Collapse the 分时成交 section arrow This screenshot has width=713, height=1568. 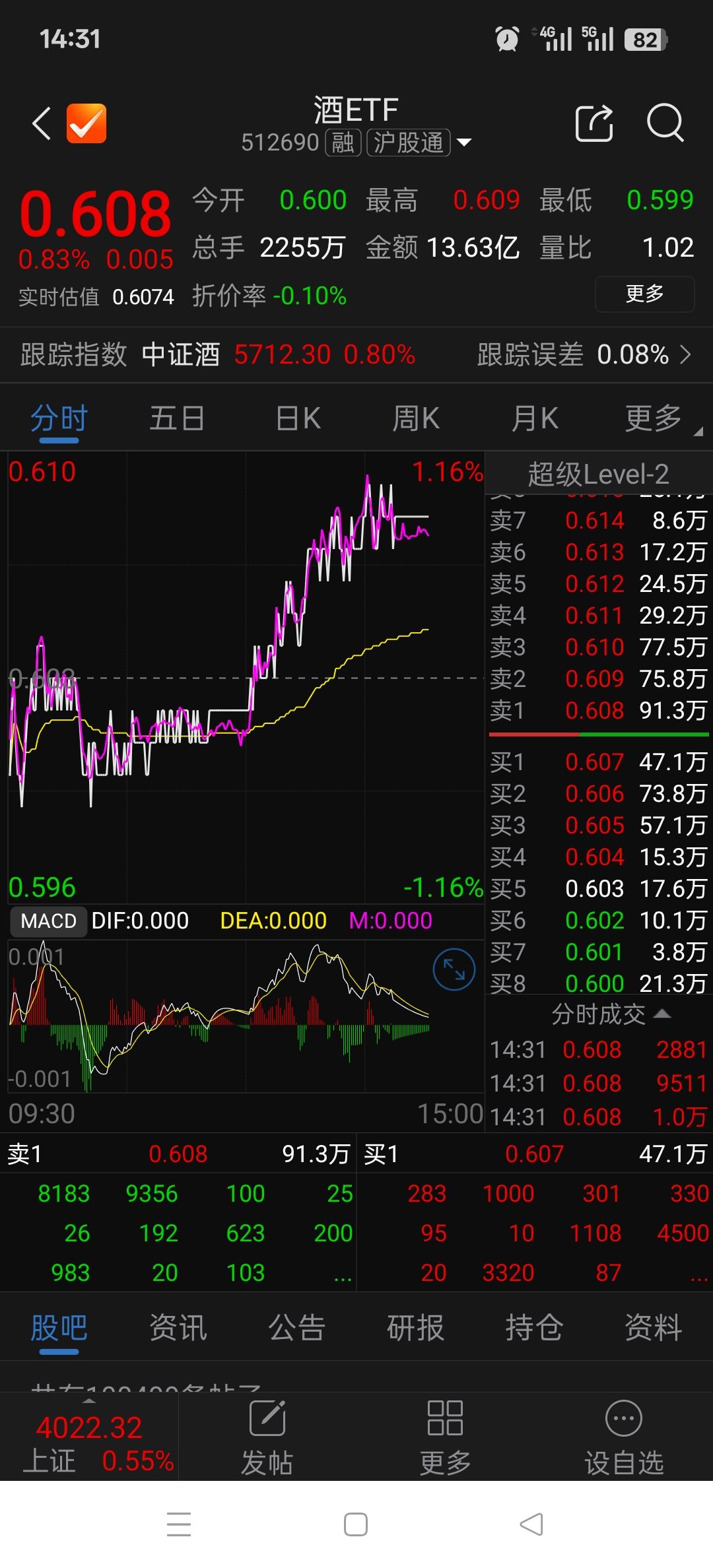[662, 1014]
